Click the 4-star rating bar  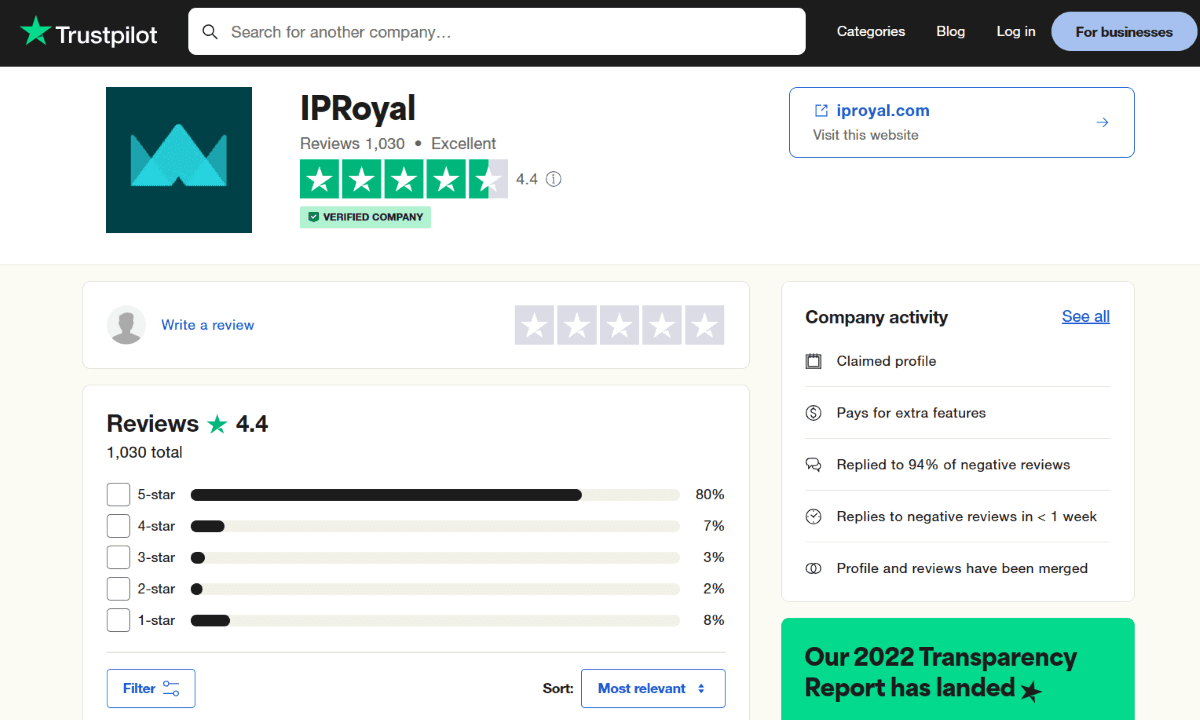(435, 526)
